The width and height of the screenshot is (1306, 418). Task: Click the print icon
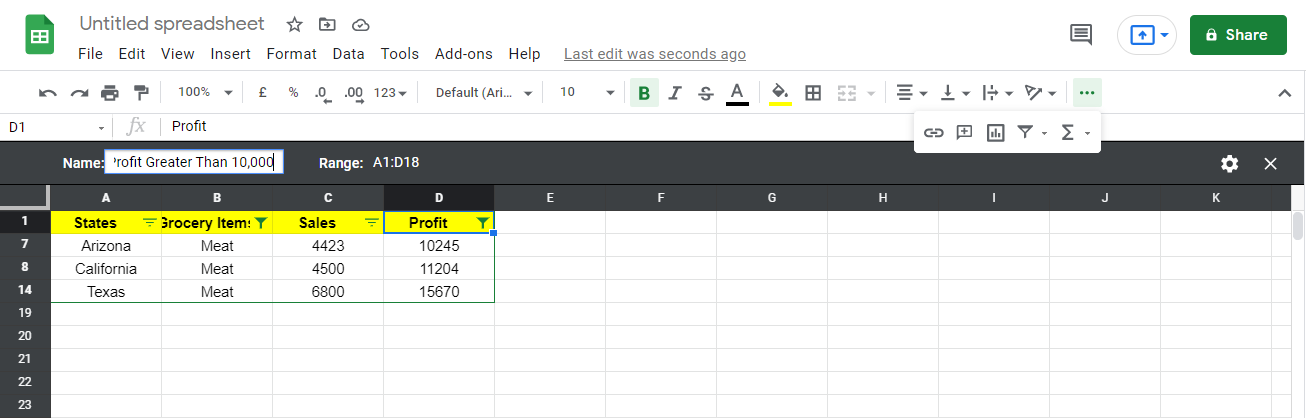click(x=110, y=93)
